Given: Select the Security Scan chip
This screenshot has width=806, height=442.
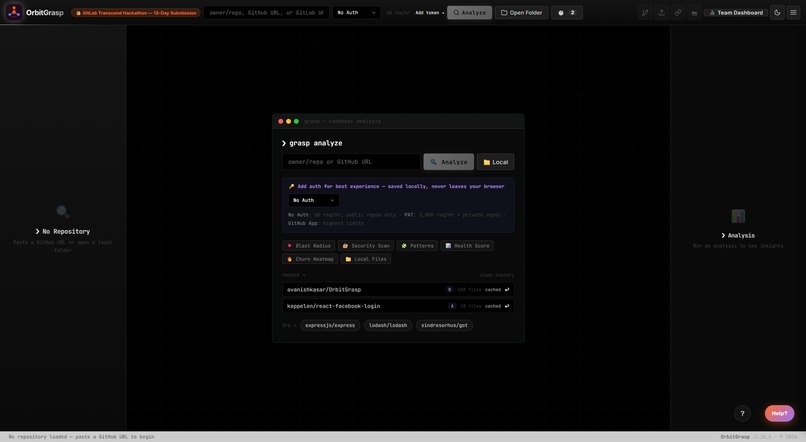Looking at the screenshot, I should pyautogui.click(x=365, y=246).
